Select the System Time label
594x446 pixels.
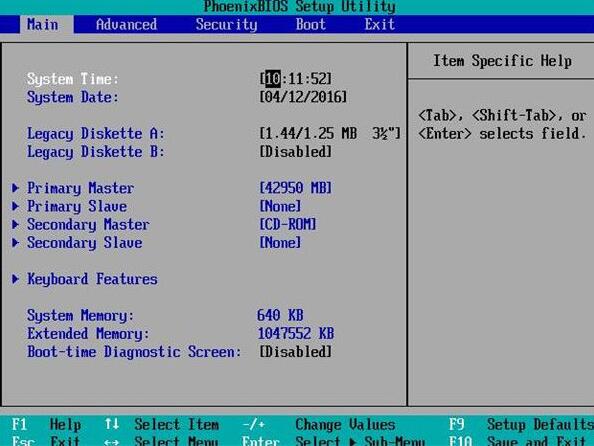click(73, 79)
